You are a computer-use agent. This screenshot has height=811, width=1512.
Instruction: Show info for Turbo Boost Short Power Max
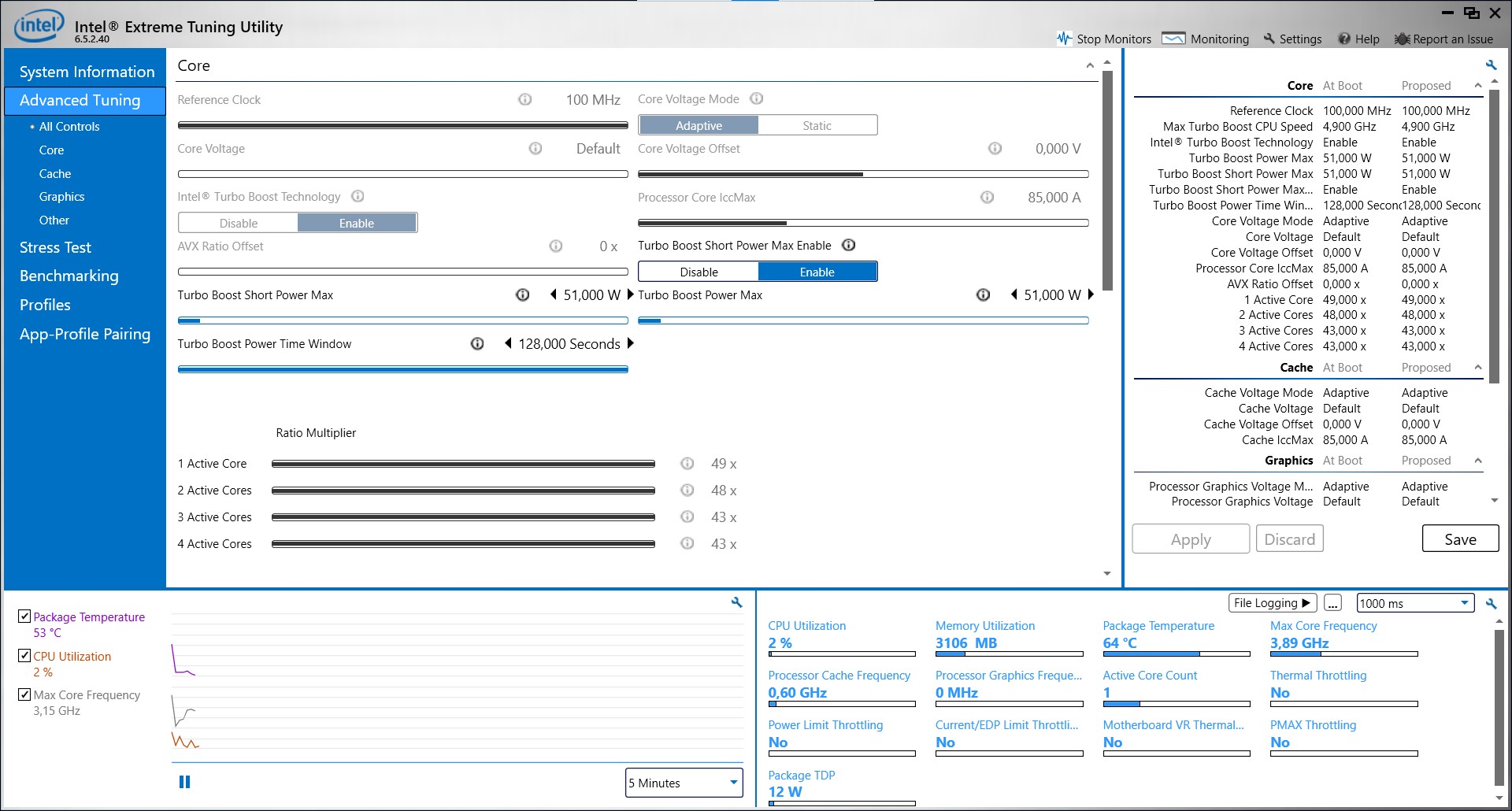pyautogui.click(x=523, y=294)
